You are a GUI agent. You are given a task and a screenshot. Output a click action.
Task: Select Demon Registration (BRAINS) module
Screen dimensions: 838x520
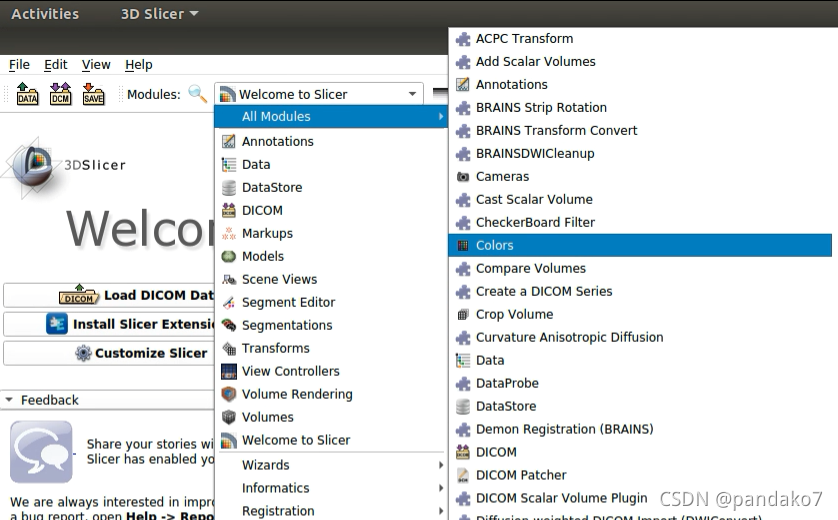point(640,429)
